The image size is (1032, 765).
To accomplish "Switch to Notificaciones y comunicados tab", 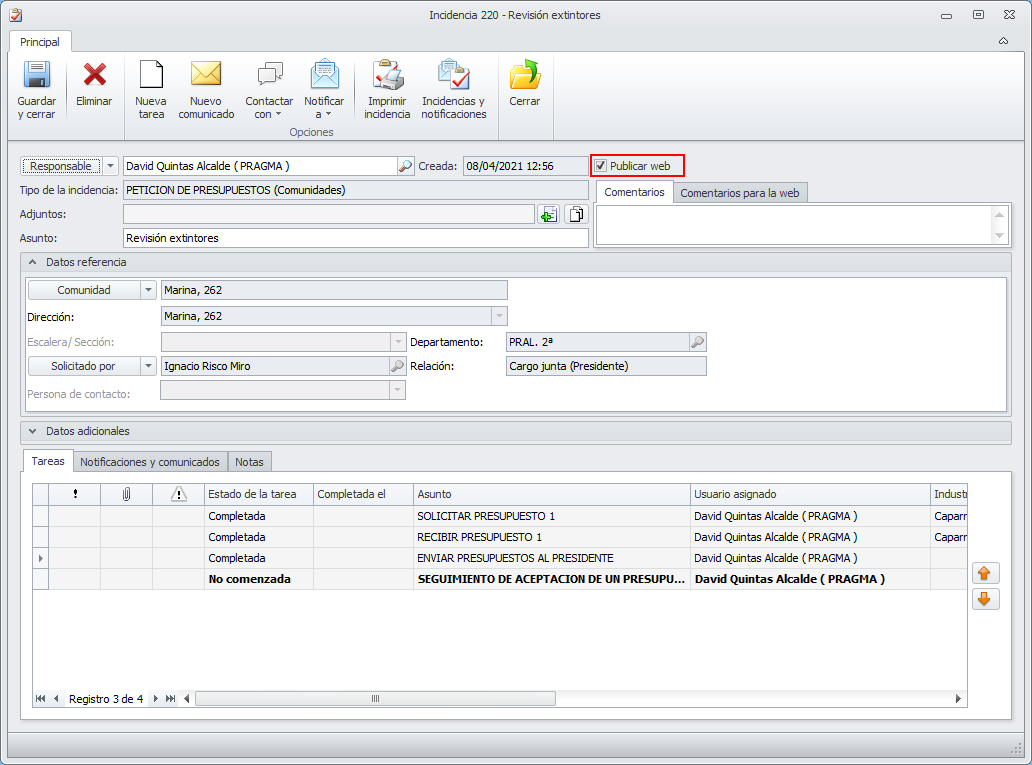I will [150, 462].
